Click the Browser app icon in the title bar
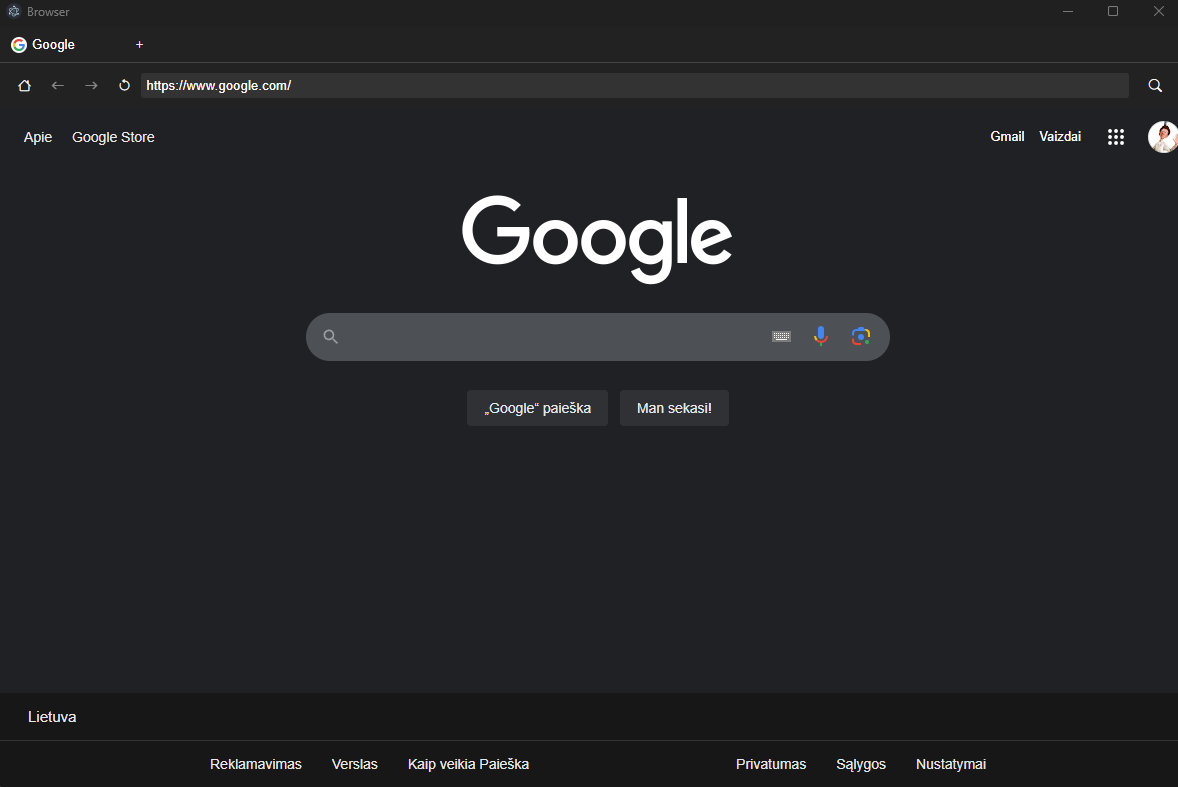Screen dimensions: 1178x787 click(14, 11)
